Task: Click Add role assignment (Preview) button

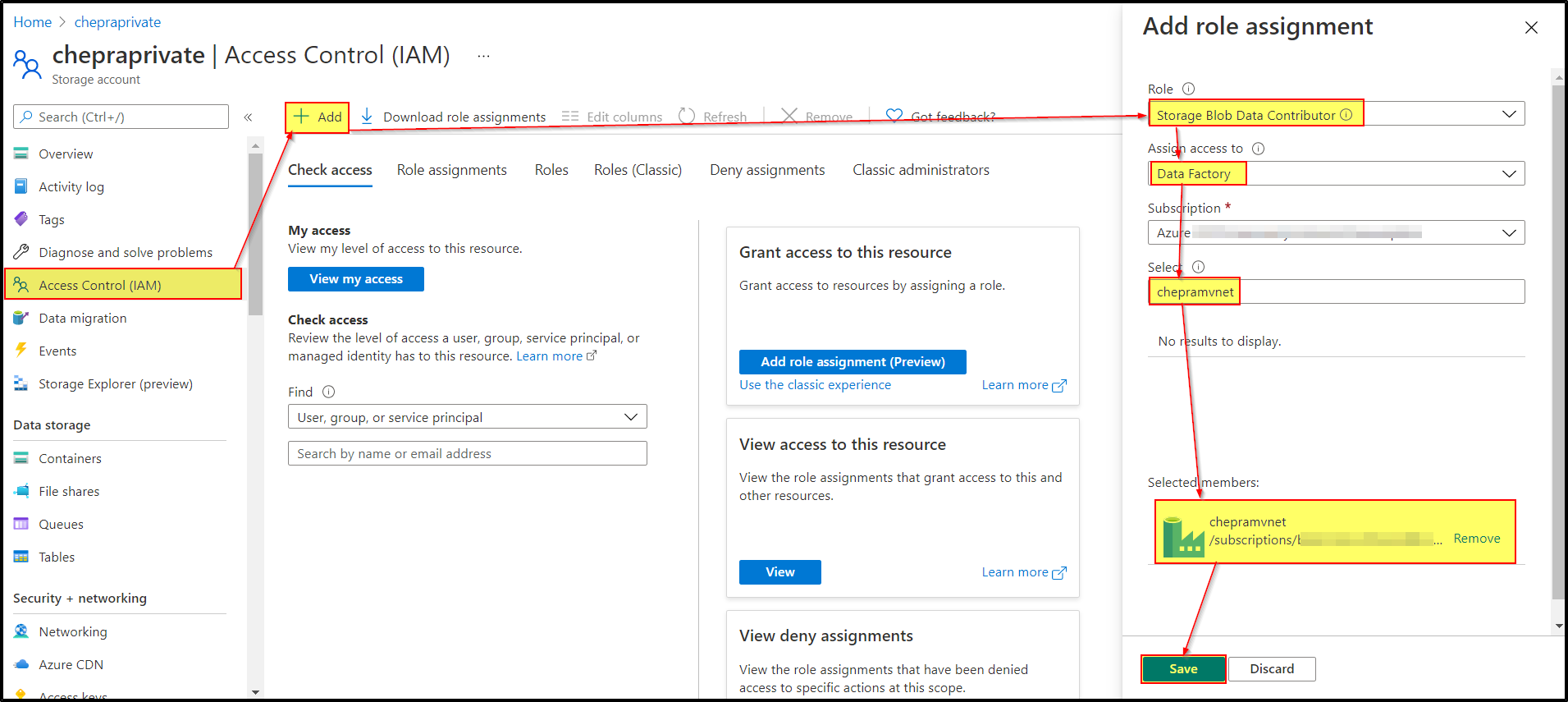Action: coord(853,362)
